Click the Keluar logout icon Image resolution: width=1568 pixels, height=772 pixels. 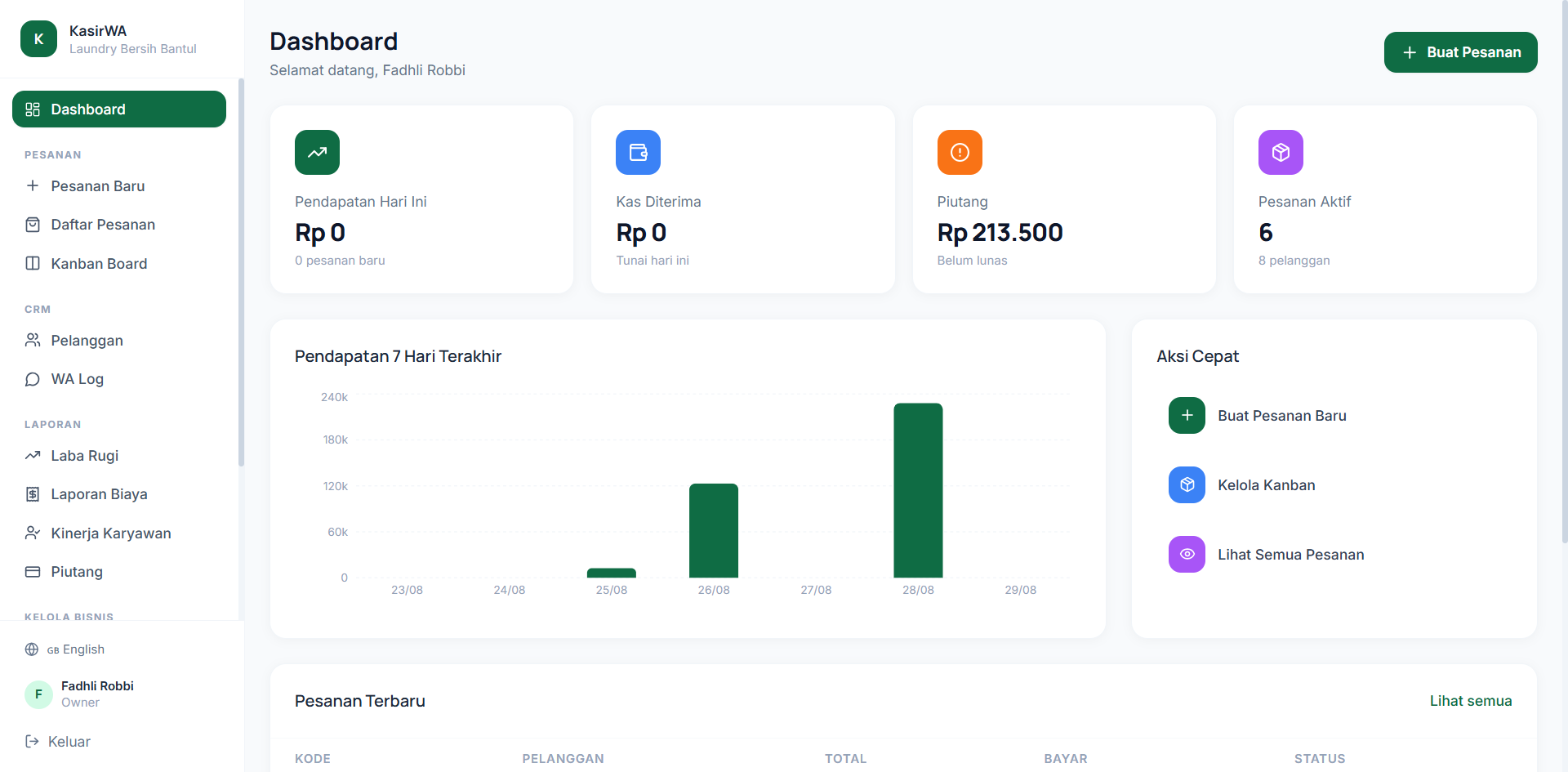(x=32, y=742)
